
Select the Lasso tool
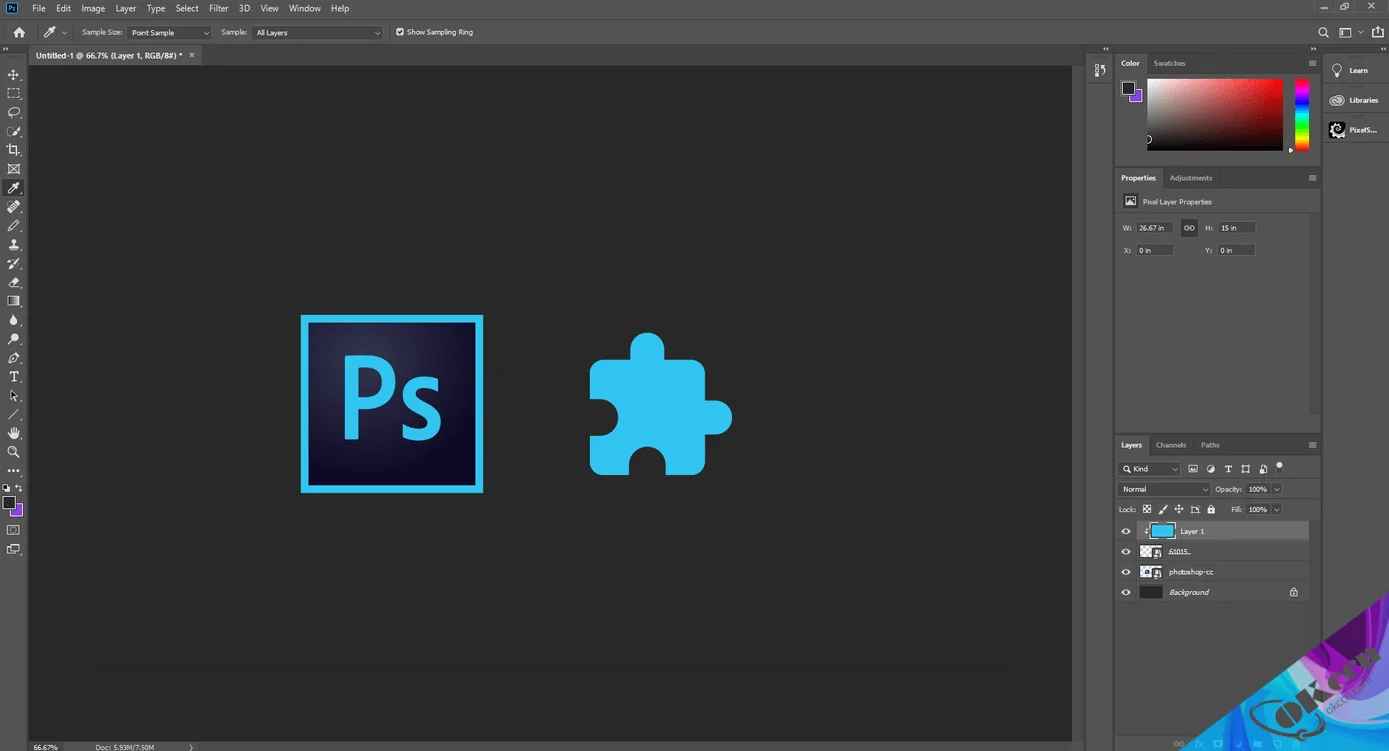pyautogui.click(x=14, y=113)
